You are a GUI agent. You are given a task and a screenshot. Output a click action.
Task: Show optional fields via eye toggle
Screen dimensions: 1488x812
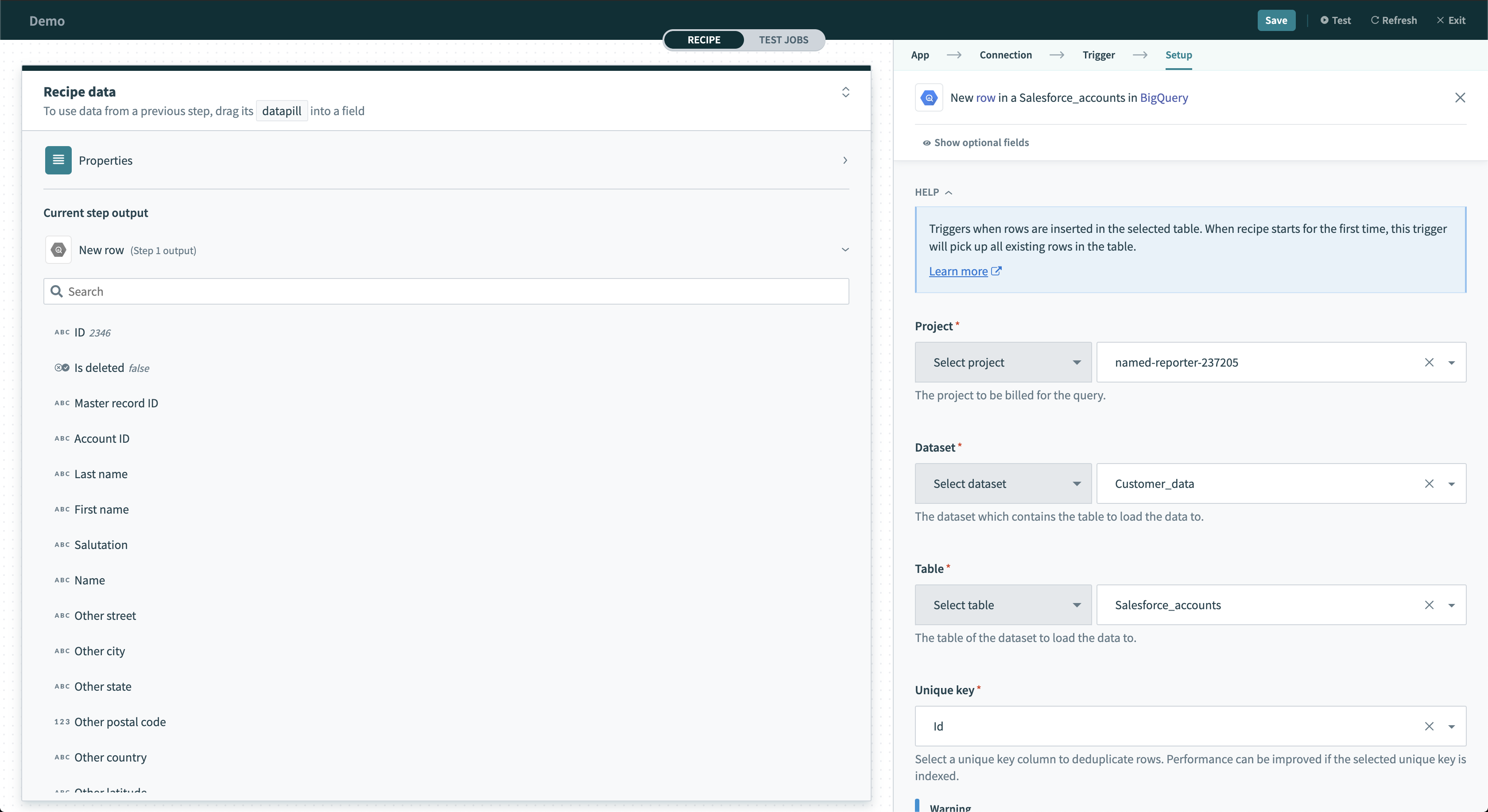975,142
